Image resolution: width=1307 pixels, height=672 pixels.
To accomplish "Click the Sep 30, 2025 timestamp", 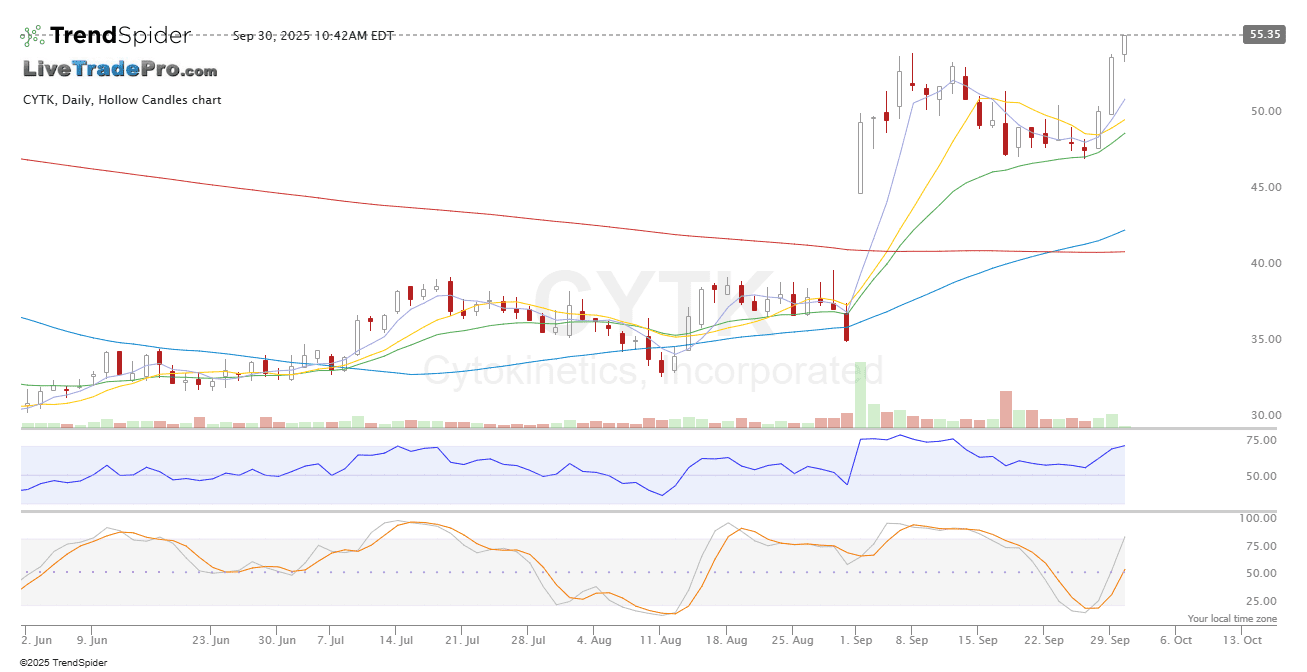I will coord(313,36).
